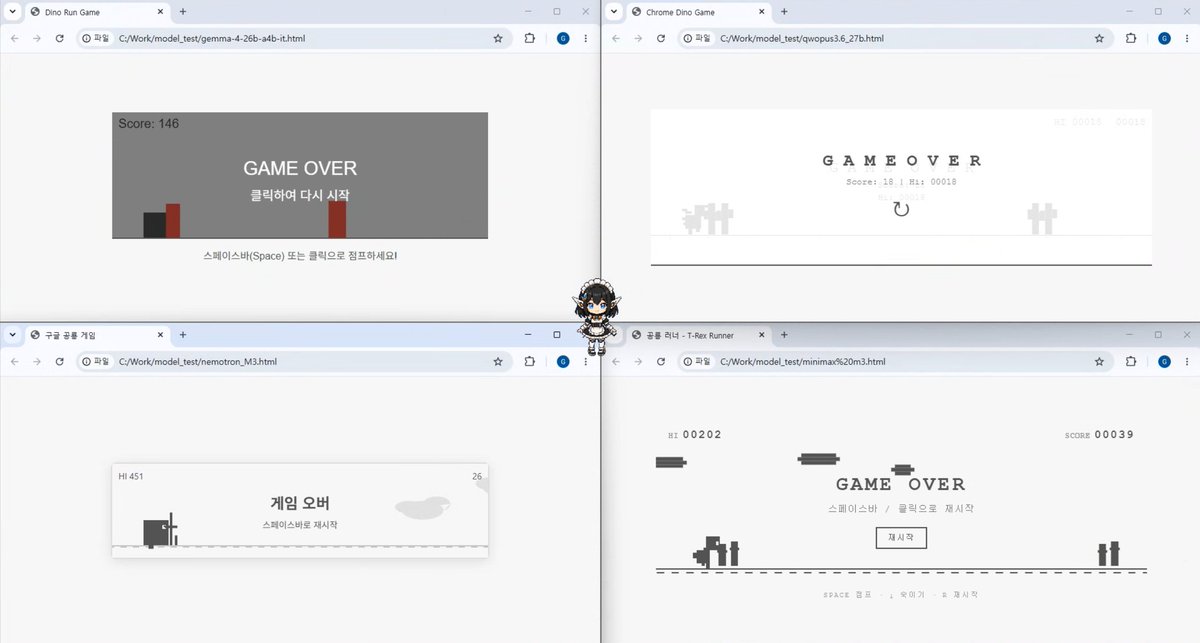
Task: Close the Chrome Dino Game tab
Action: point(762,12)
